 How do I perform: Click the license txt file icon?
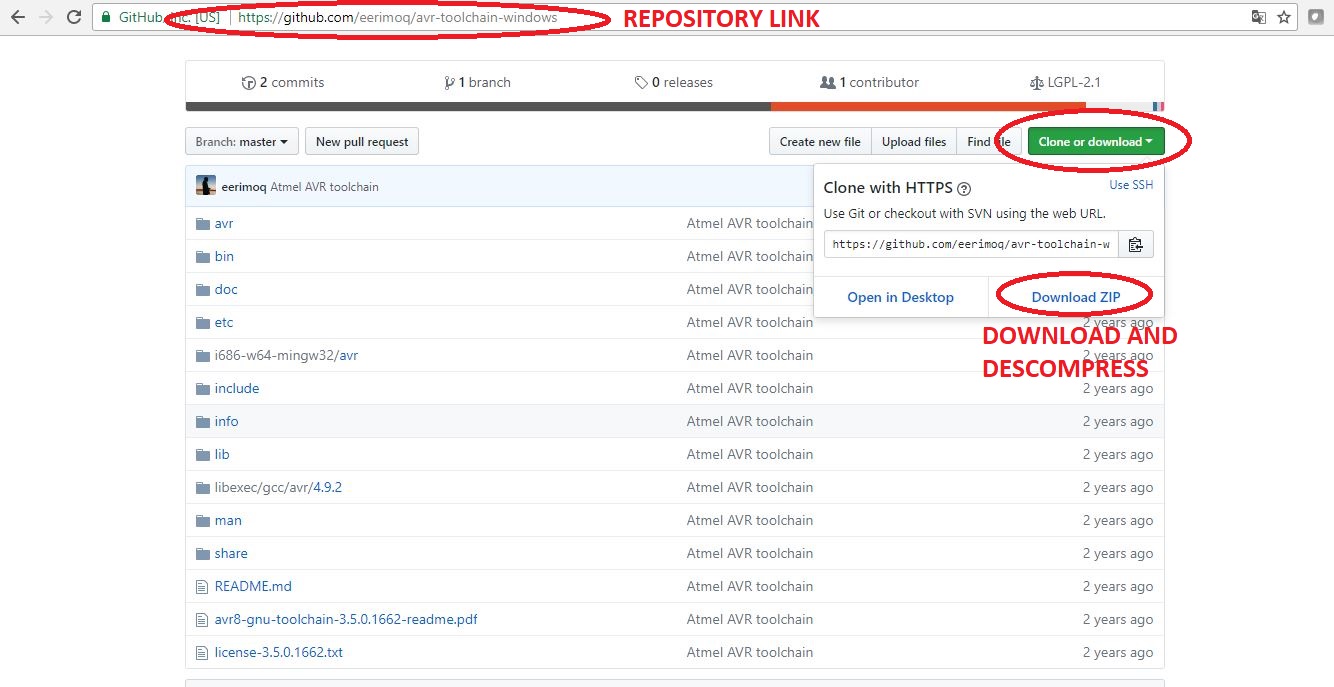pos(203,653)
